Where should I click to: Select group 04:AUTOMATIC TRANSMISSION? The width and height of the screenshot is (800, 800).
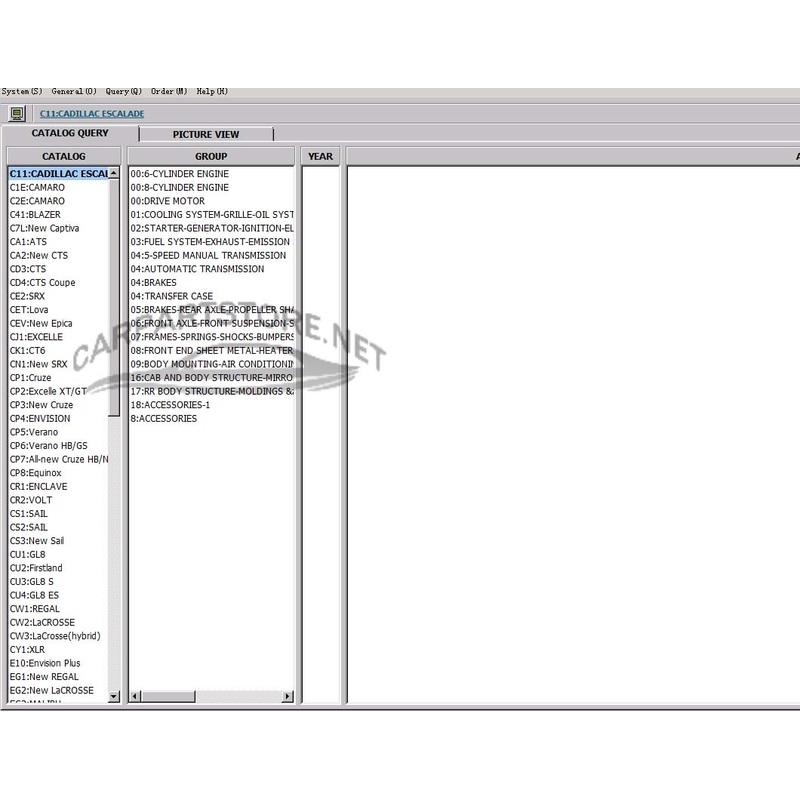tap(197, 269)
